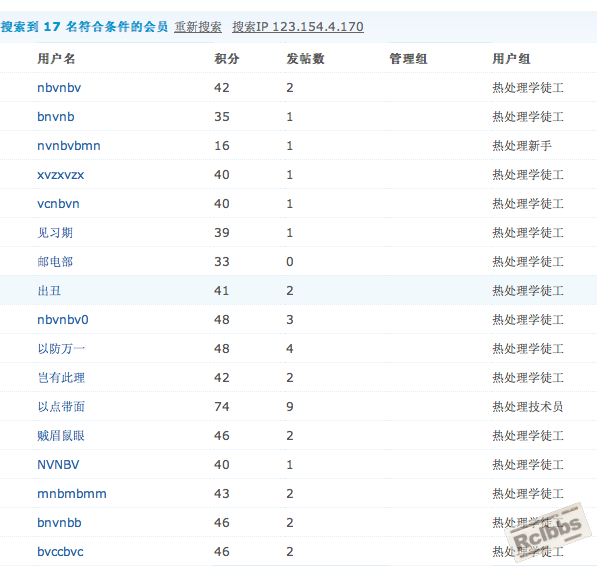Open user profile nbvnbv
Viewport: 597px width, 568px height.
pos(59,88)
